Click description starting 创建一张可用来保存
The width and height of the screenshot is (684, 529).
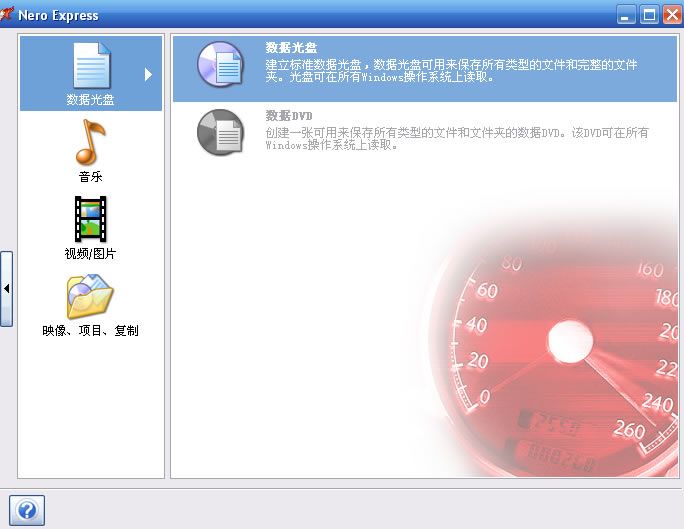pos(457,139)
